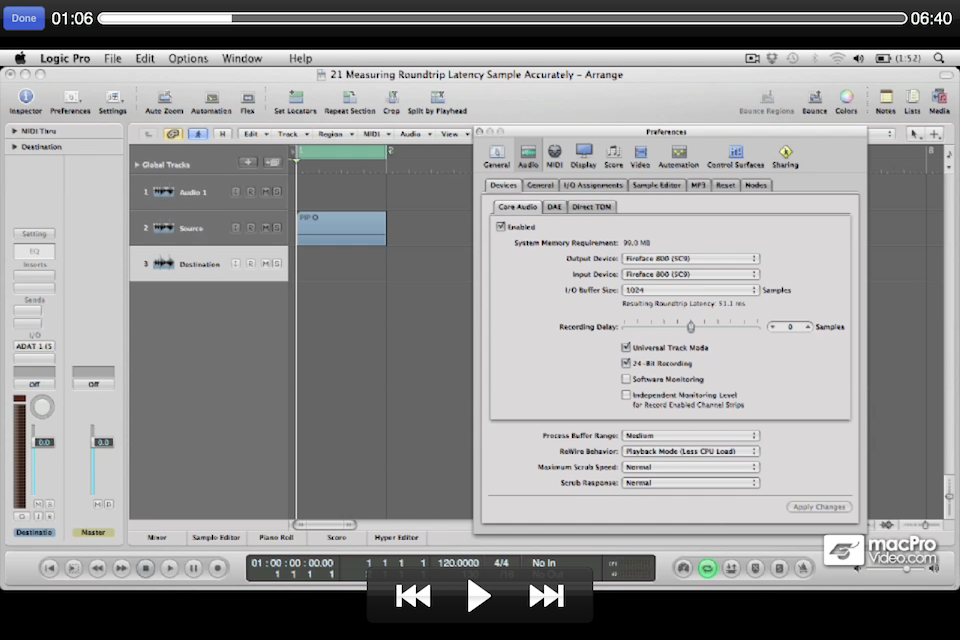Switch to the Sample Editor preferences tab
The height and width of the screenshot is (640, 960).
(x=656, y=185)
